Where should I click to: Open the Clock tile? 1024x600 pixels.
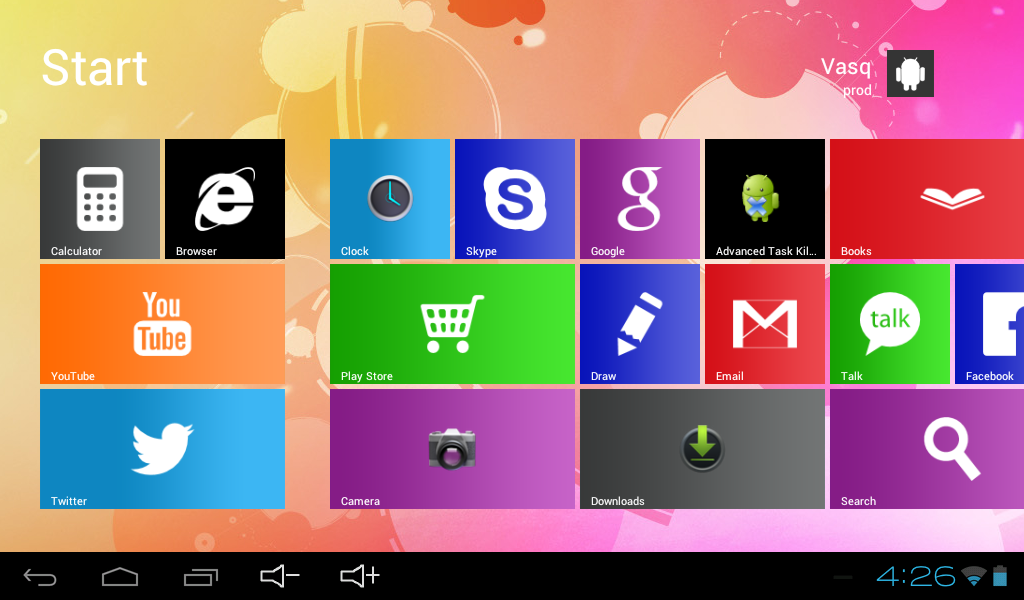point(390,198)
